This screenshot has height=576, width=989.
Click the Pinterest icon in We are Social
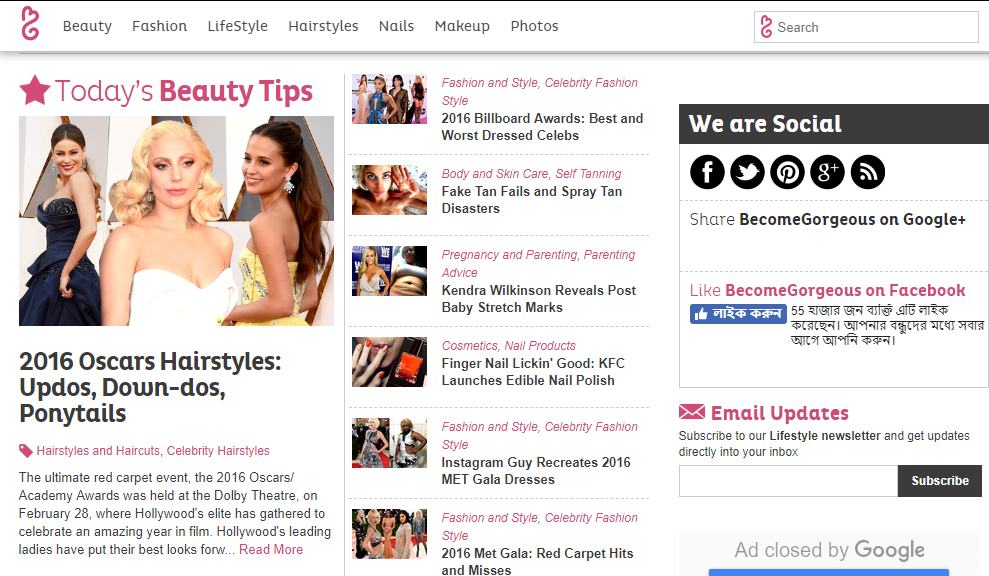point(787,172)
